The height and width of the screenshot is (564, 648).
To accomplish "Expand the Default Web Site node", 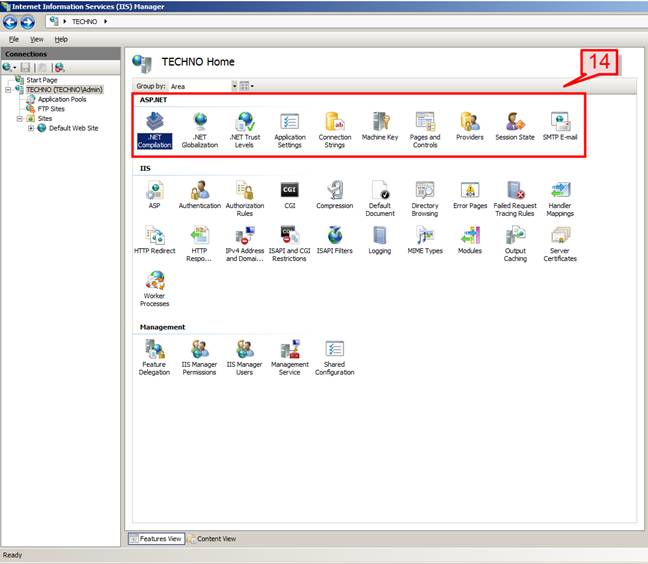I will (x=31, y=128).
